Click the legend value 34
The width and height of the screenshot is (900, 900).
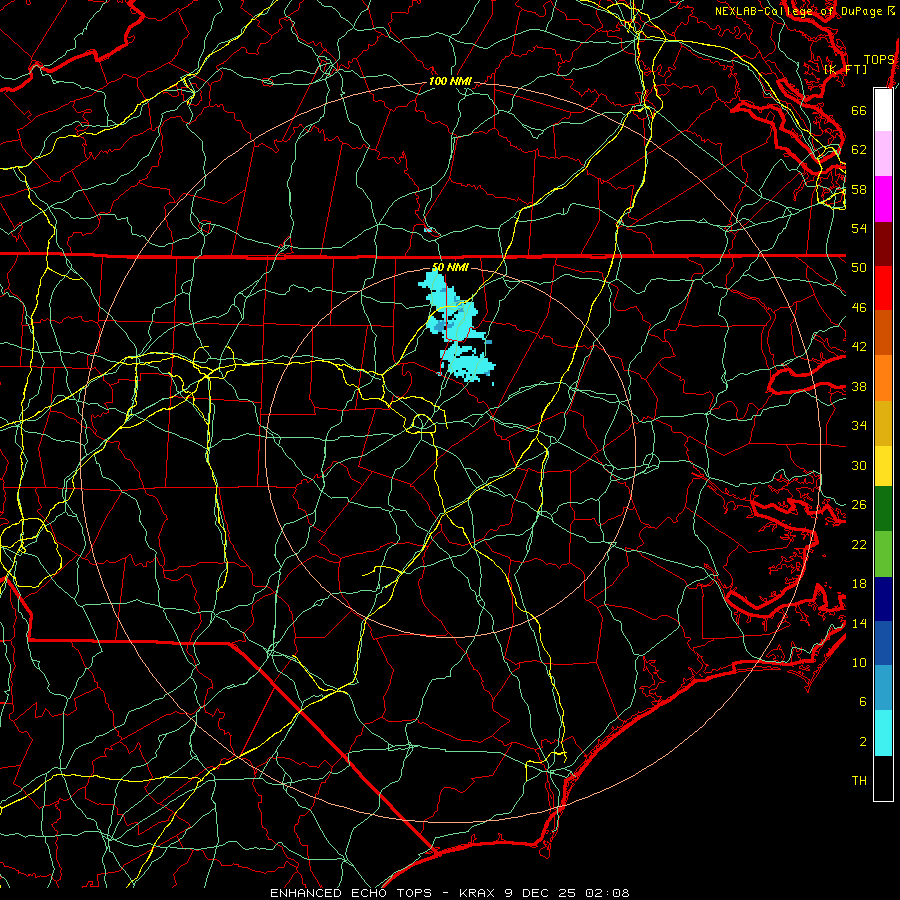[x=859, y=425]
